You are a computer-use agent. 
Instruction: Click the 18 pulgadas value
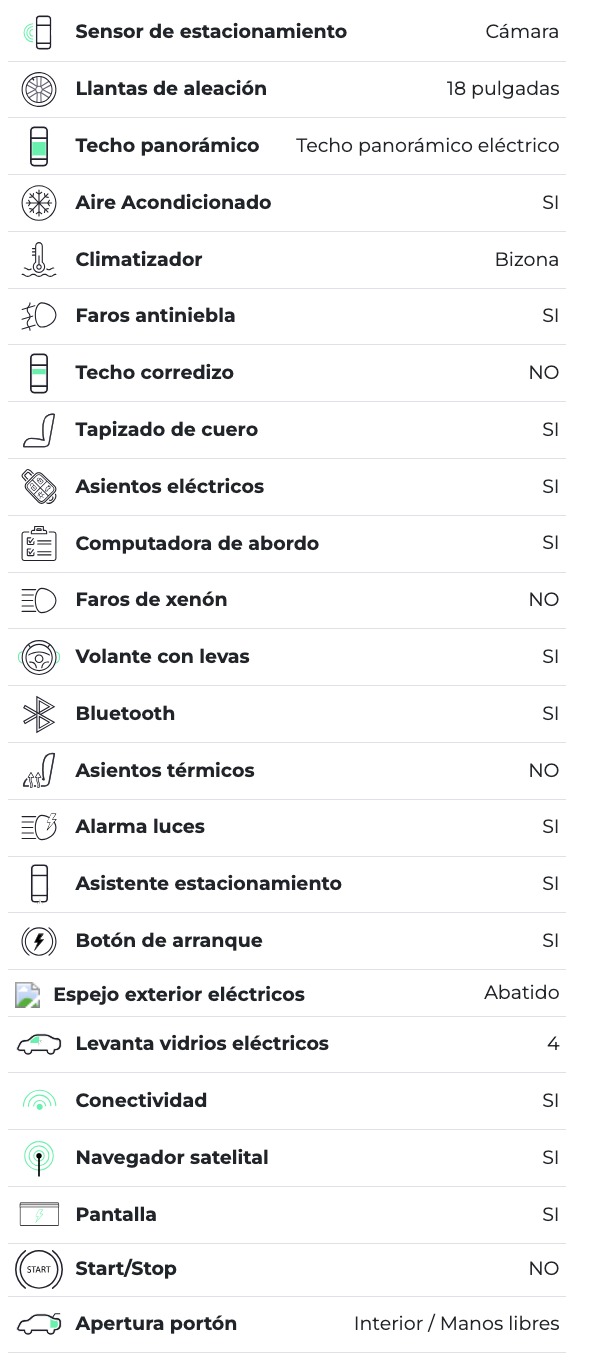[502, 89]
